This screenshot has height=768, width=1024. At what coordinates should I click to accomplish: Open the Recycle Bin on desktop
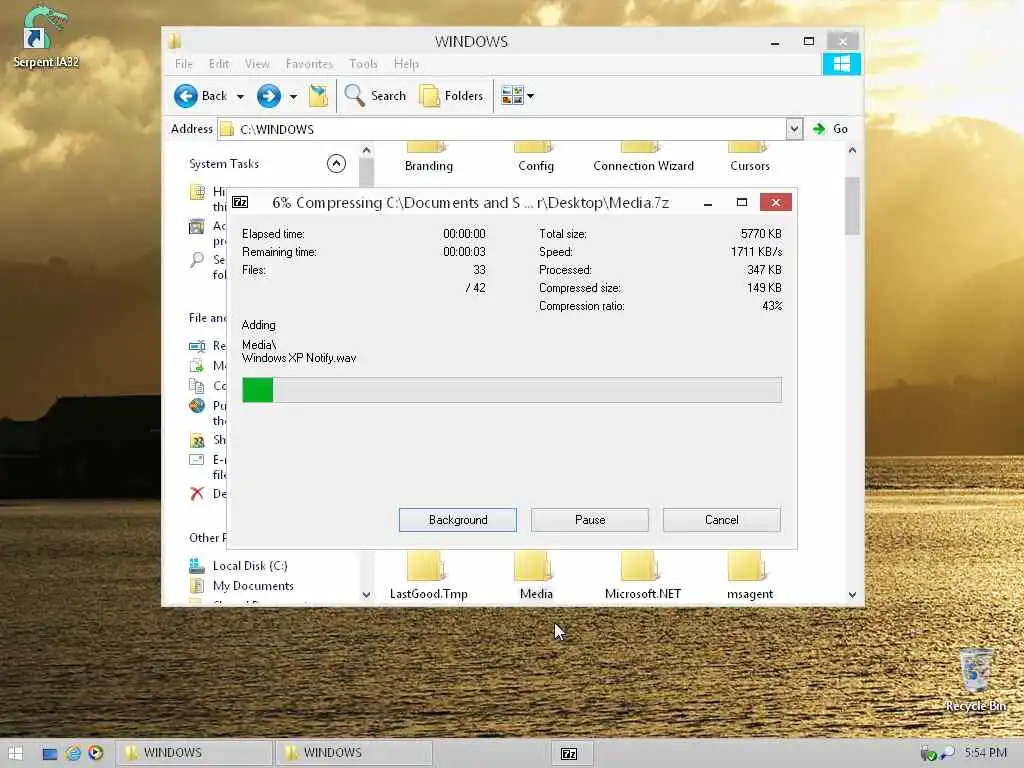(976, 680)
